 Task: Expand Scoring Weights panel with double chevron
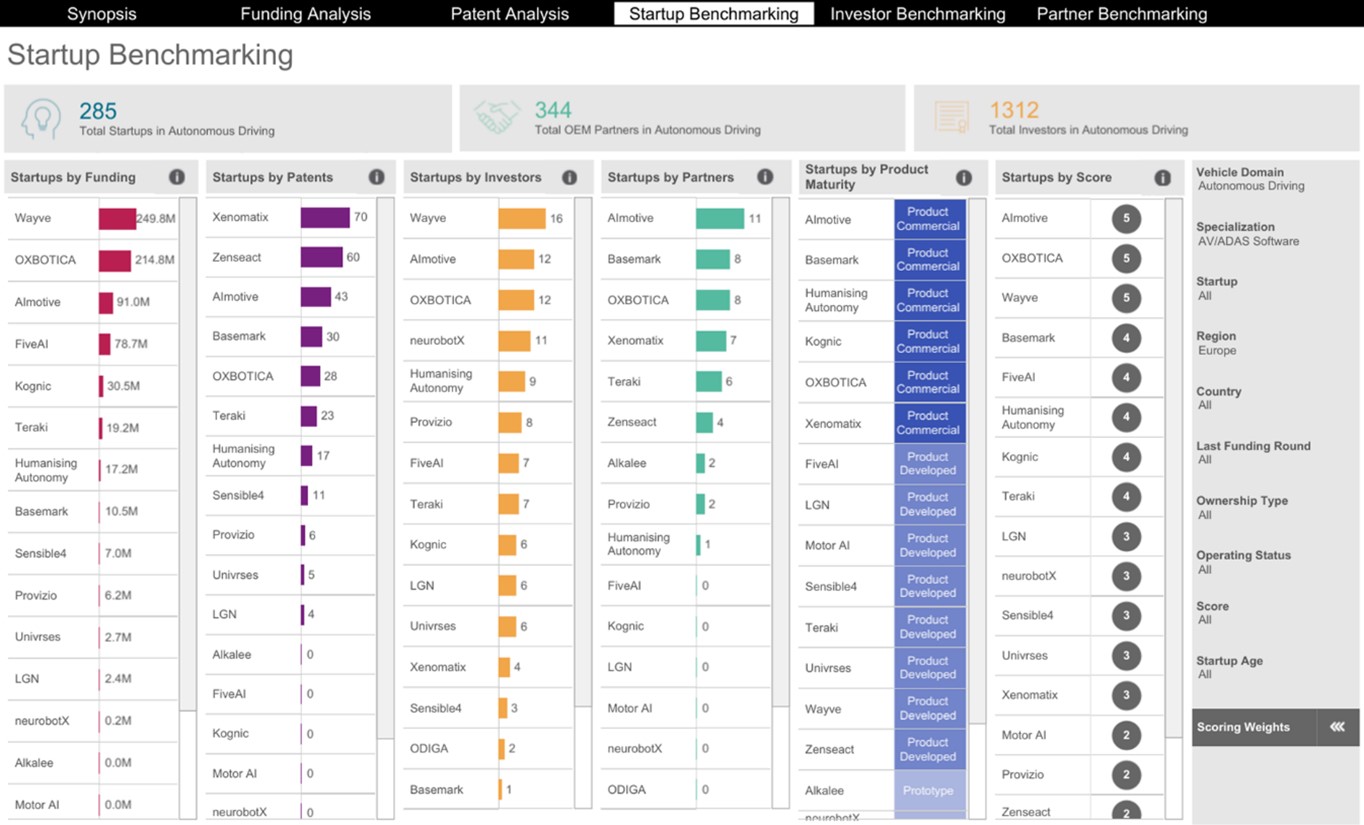1337,727
